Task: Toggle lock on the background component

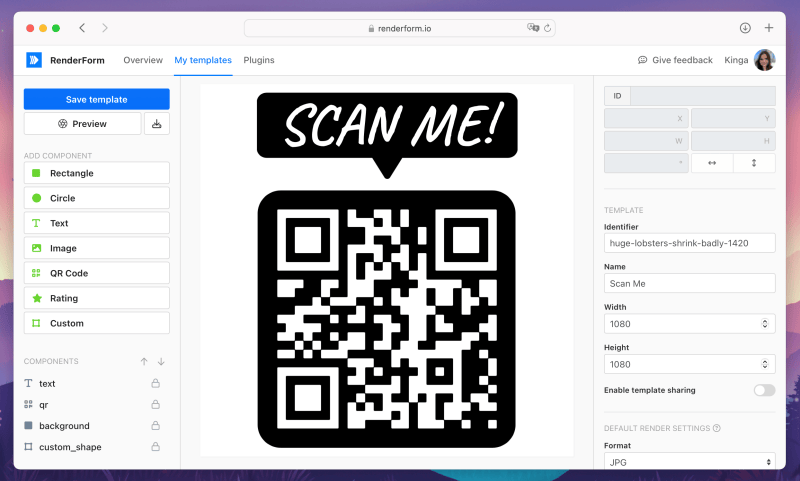Action: tap(156, 425)
